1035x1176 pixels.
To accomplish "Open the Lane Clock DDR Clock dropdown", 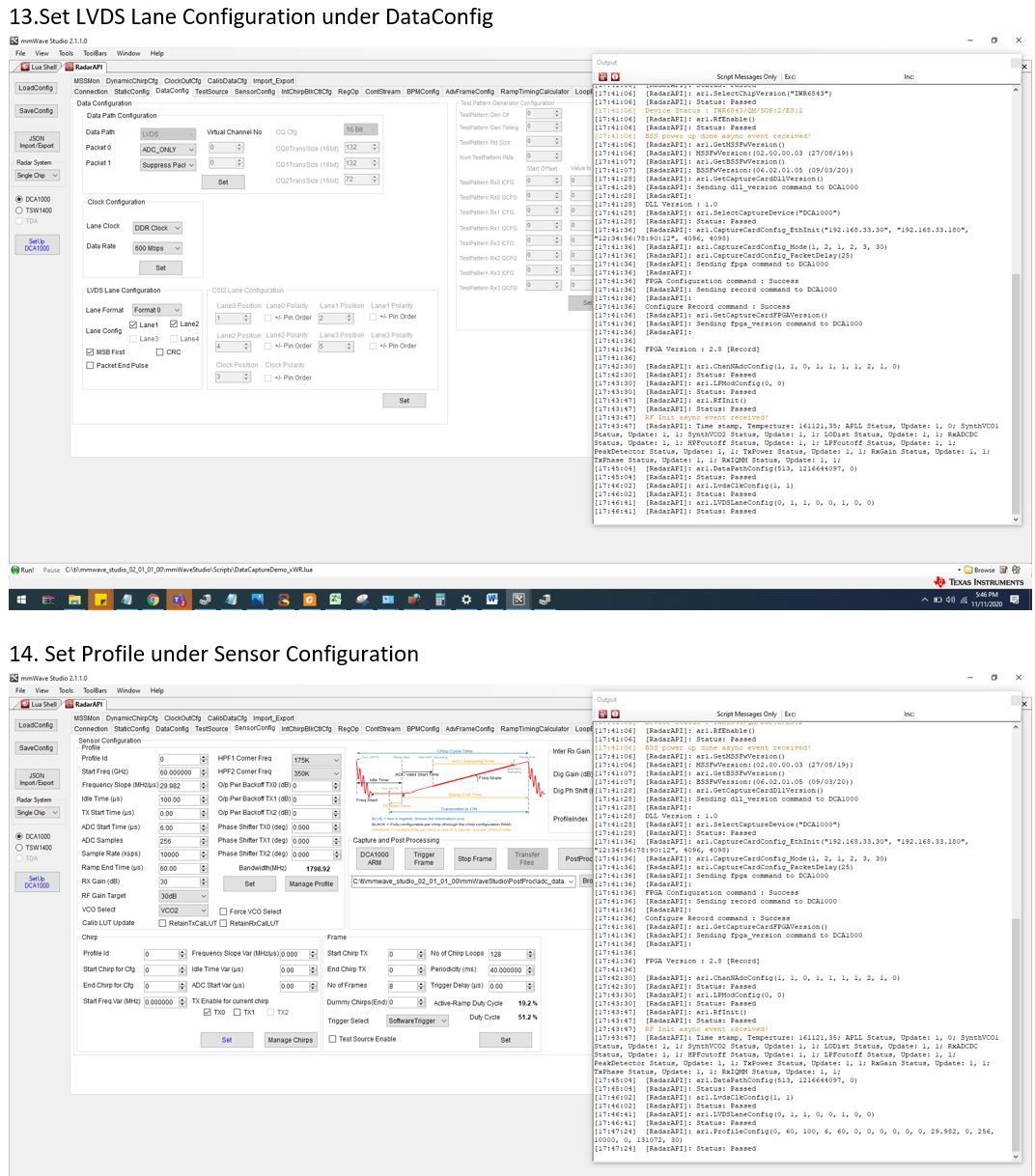I will point(157,228).
